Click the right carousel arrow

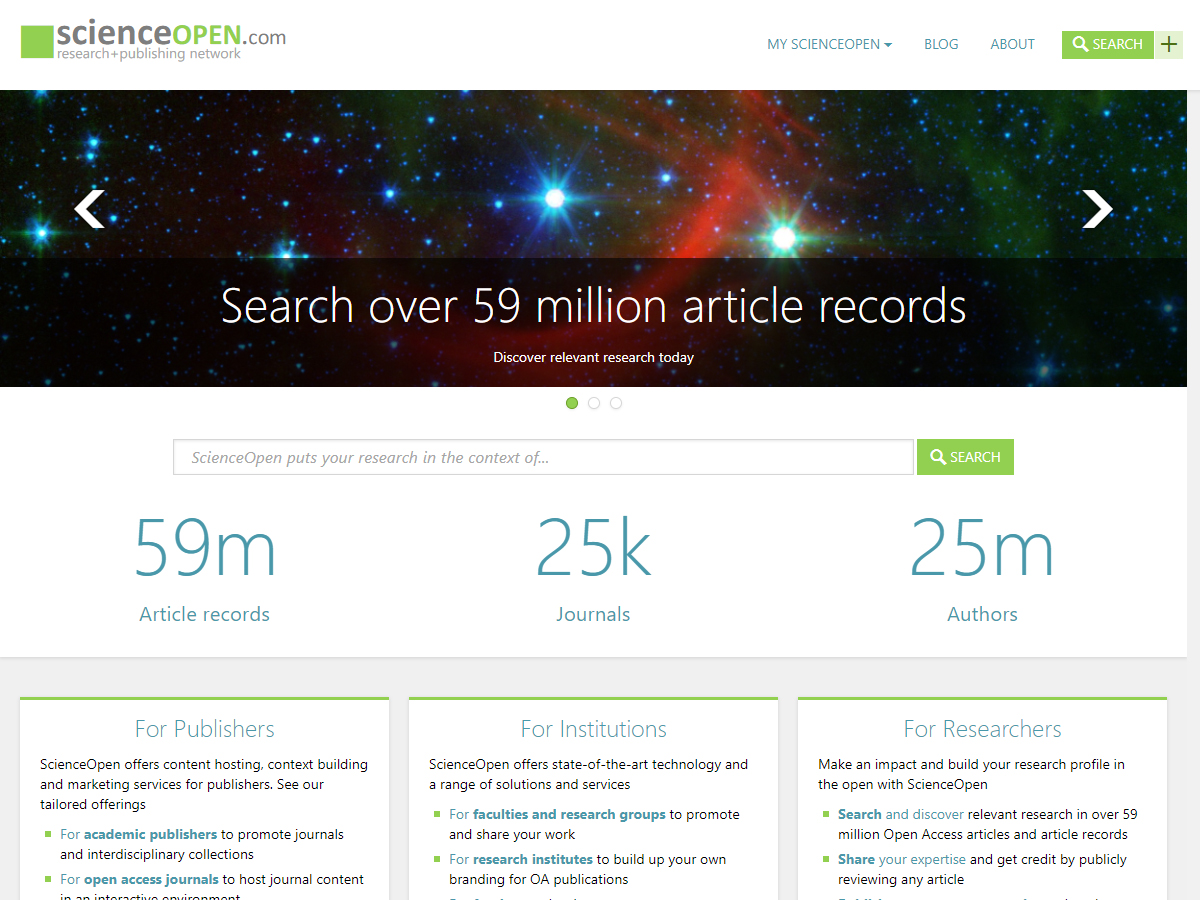coord(1097,209)
